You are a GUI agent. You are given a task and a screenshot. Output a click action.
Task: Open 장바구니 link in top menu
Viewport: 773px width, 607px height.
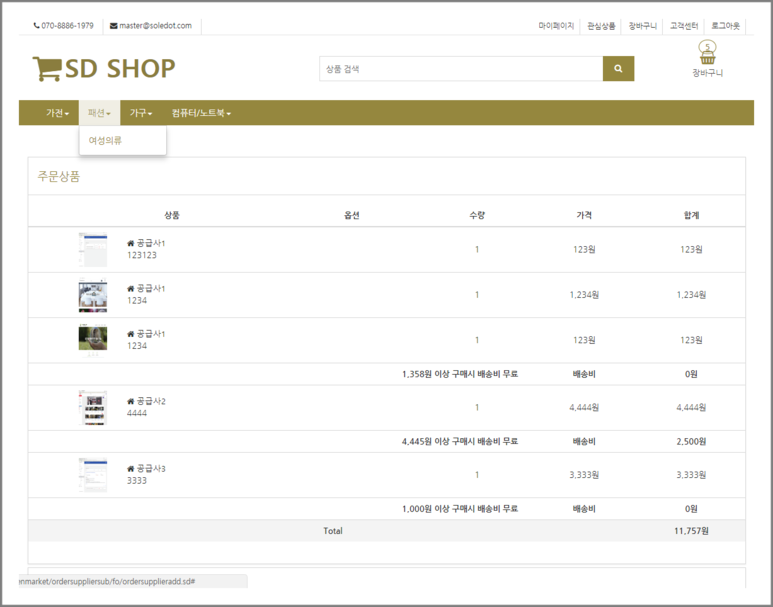[x=642, y=26]
